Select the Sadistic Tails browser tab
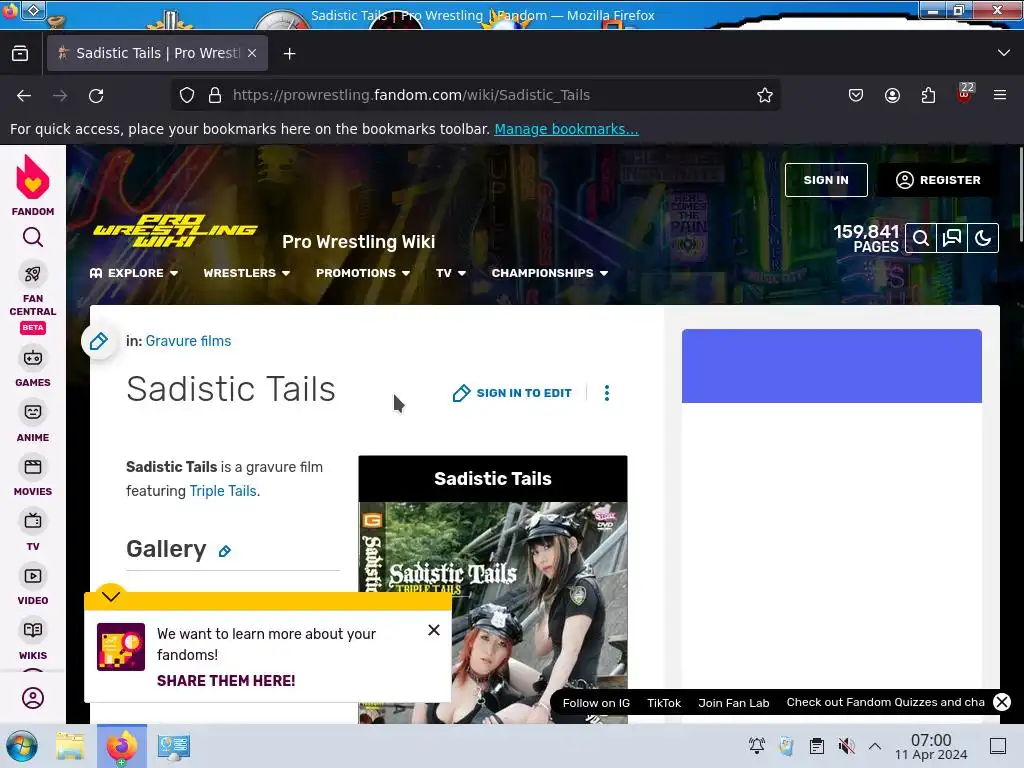Image resolution: width=1024 pixels, height=768 pixels. click(157, 53)
